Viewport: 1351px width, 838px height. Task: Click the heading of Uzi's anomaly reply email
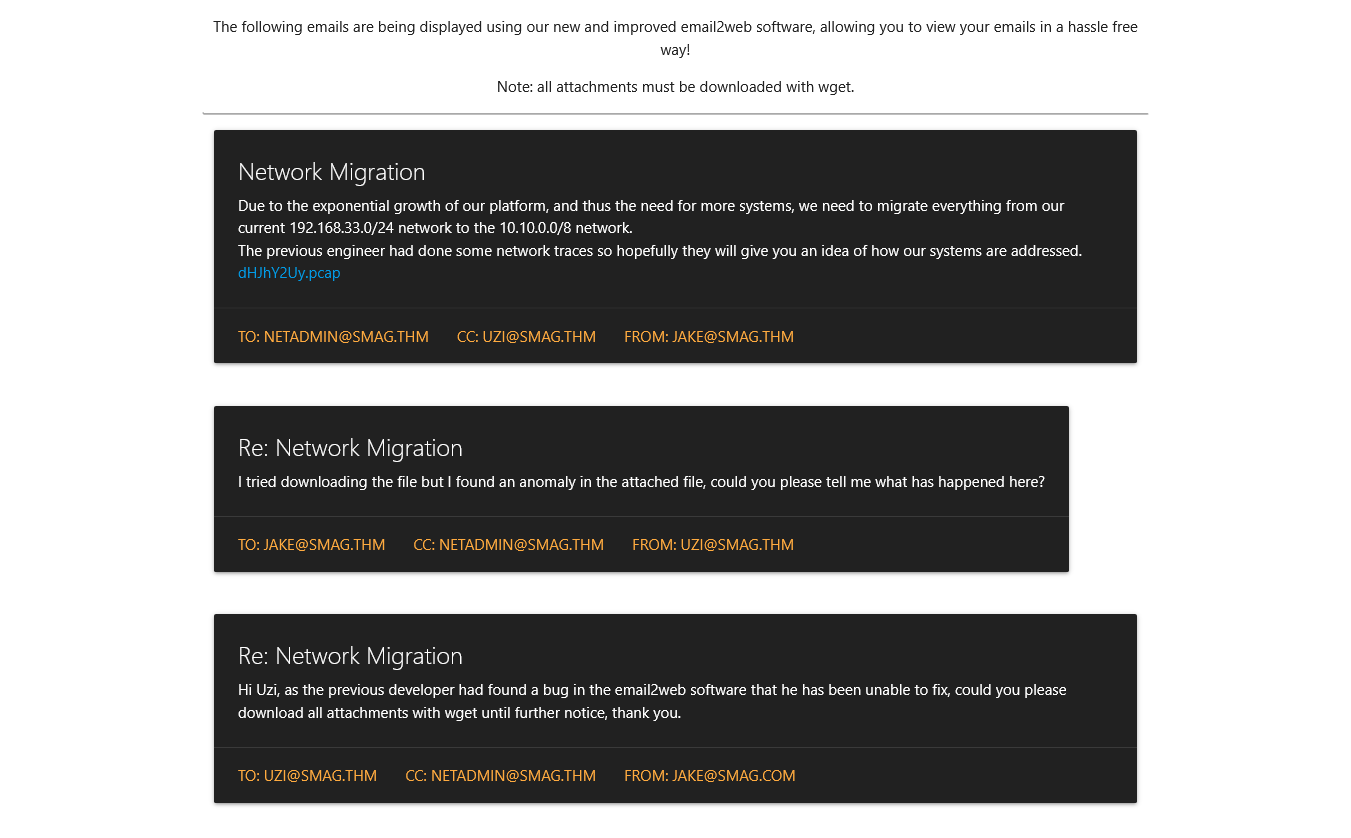(x=350, y=448)
